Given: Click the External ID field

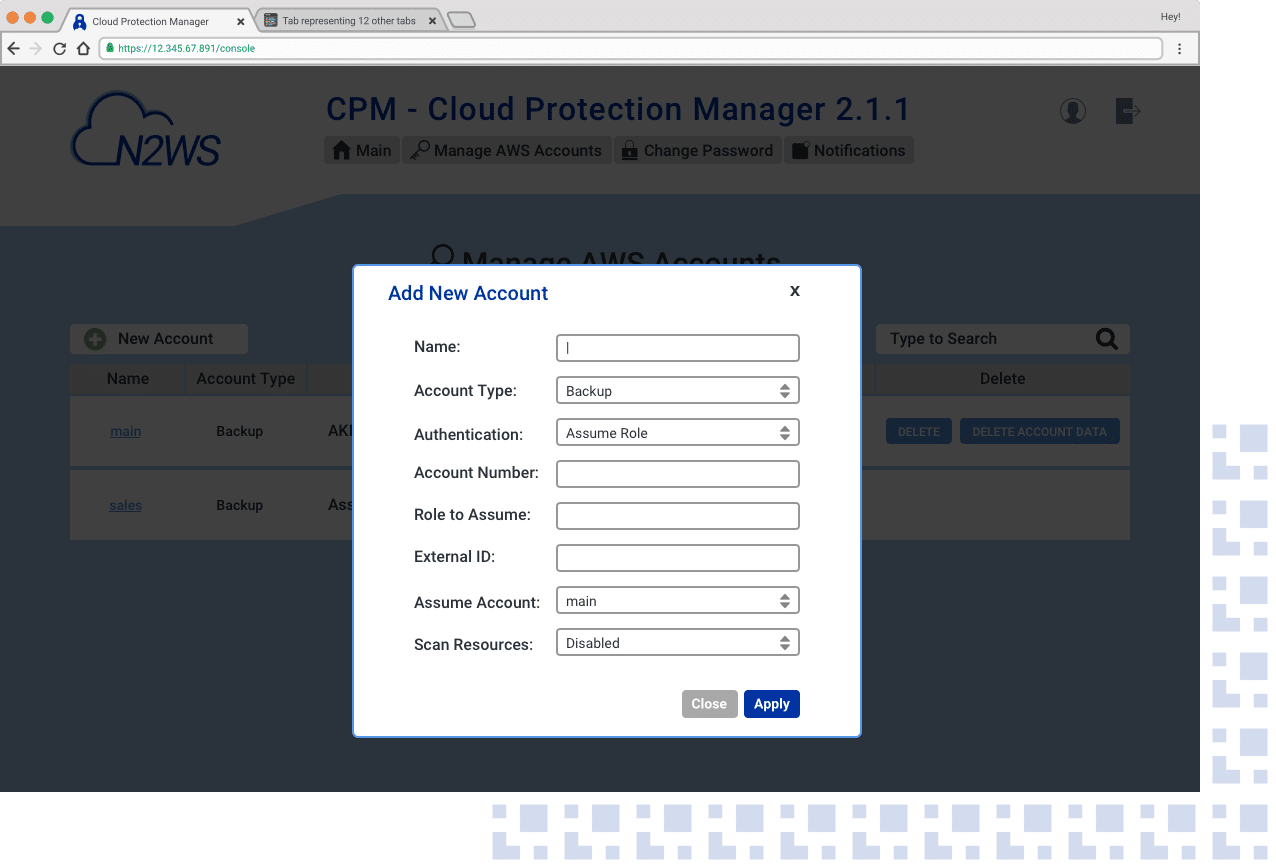Looking at the screenshot, I should [x=678, y=558].
